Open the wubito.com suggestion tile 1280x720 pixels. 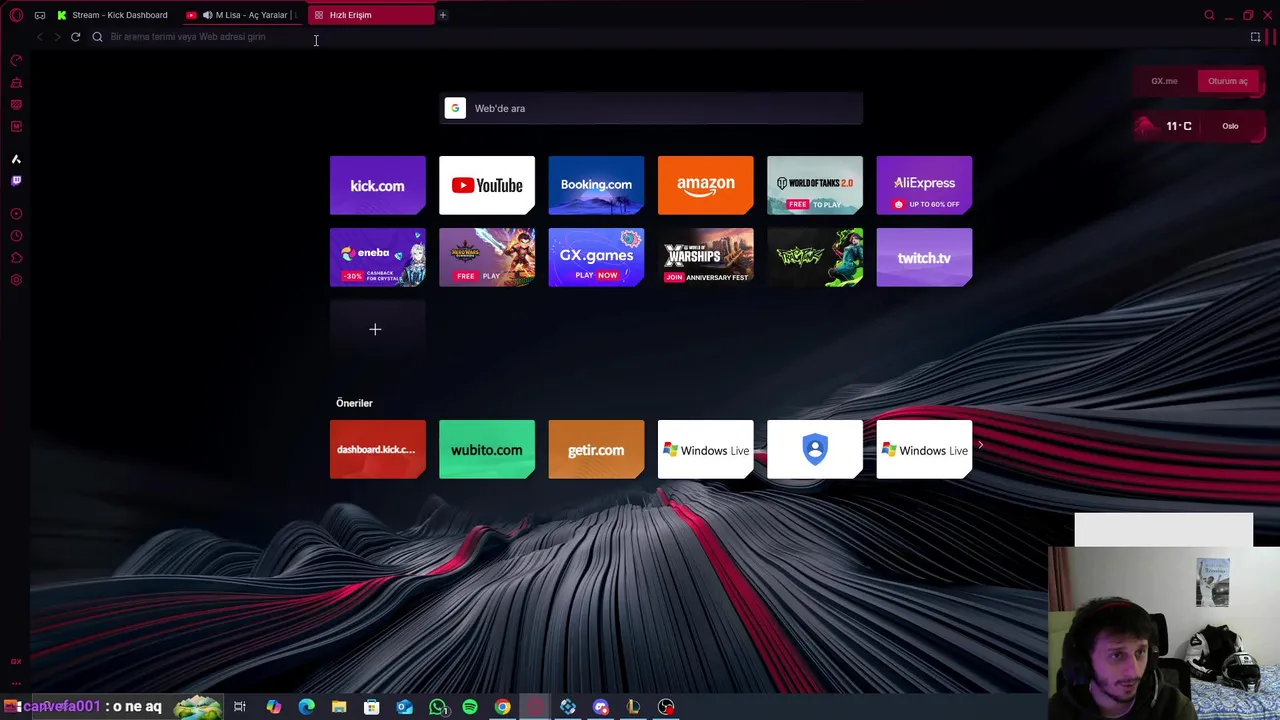[x=487, y=449]
